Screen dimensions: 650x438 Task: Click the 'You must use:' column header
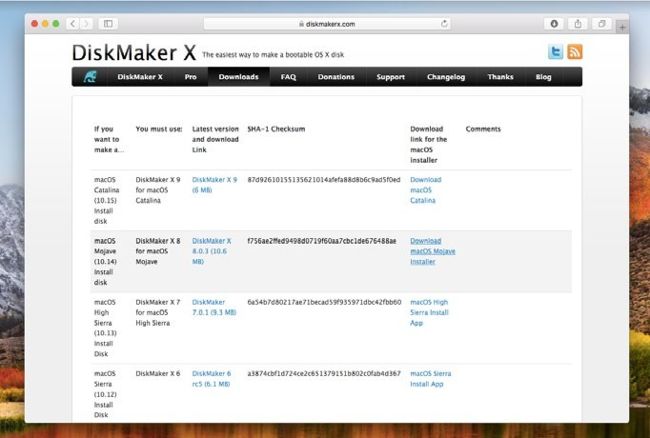point(159,129)
